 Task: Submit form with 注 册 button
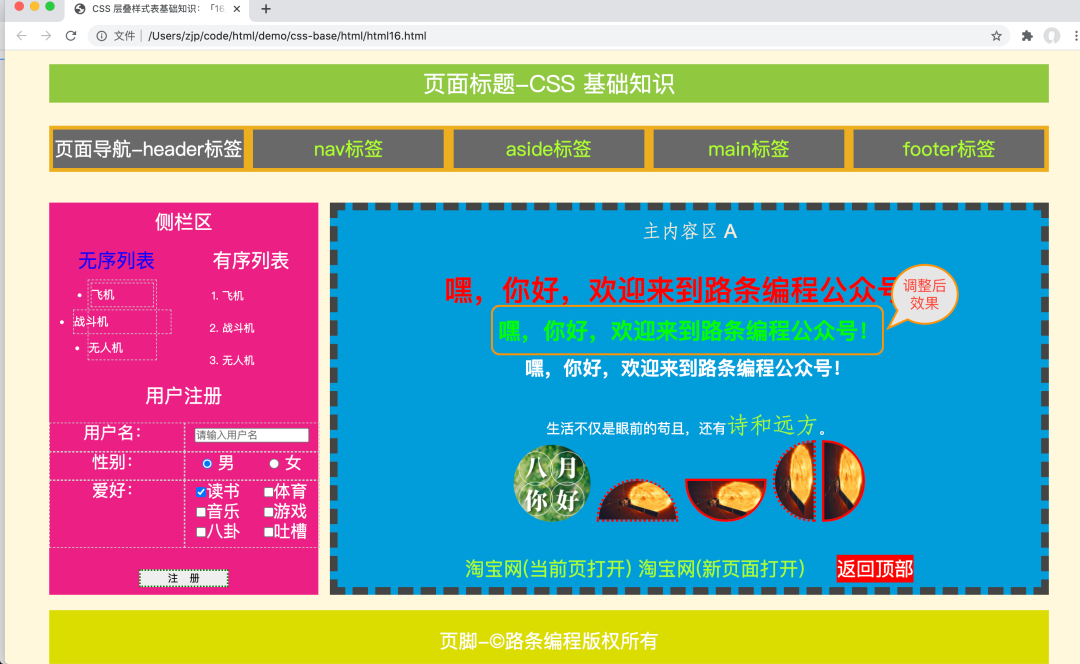click(x=183, y=578)
